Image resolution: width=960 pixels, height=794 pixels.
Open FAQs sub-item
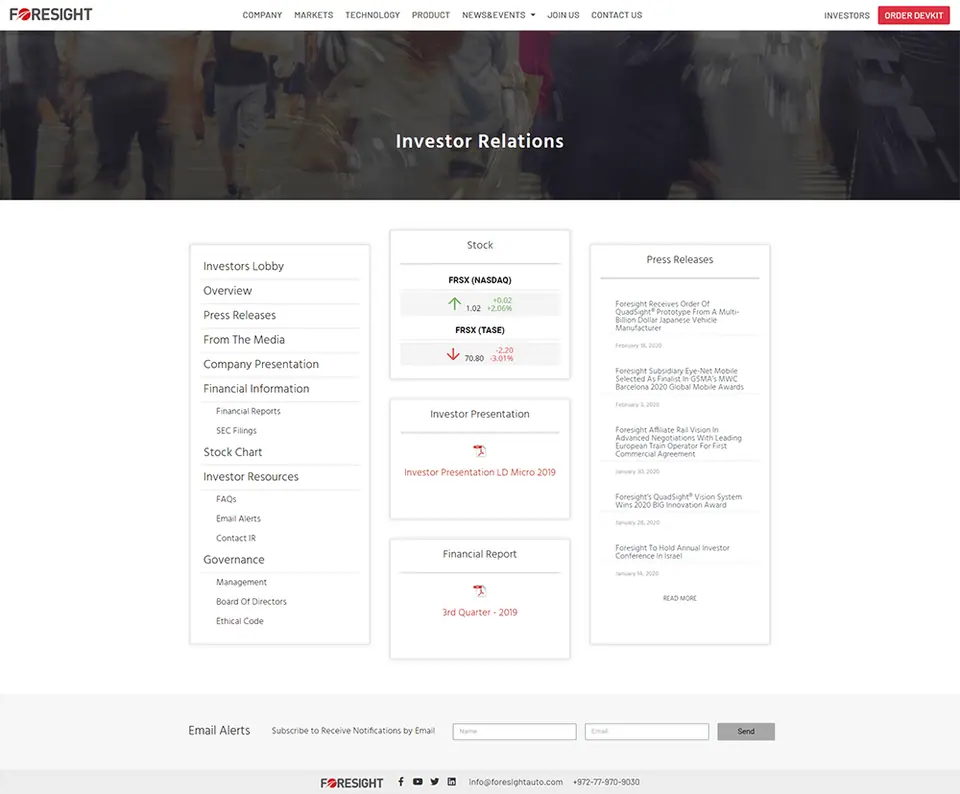pyautogui.click(x=226, y=500)
